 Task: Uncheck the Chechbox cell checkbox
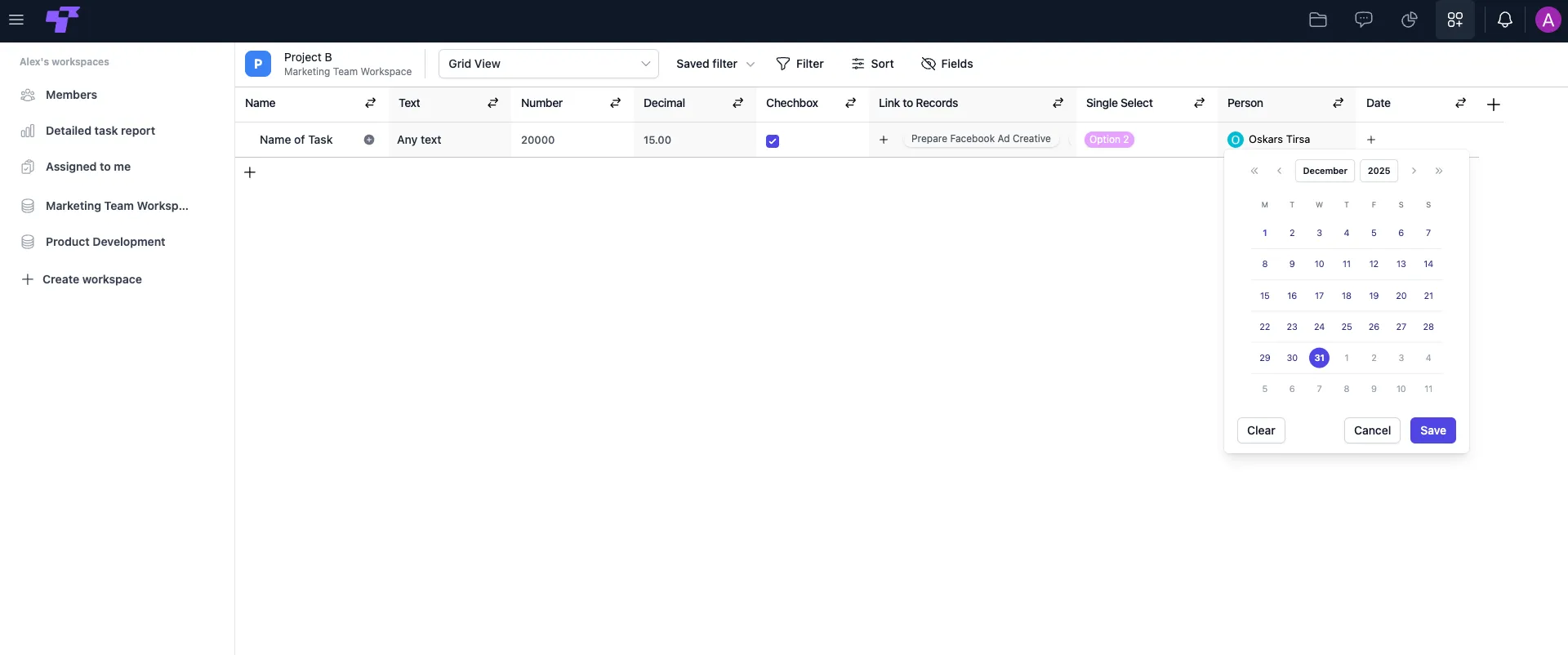[x=773, y=140]
